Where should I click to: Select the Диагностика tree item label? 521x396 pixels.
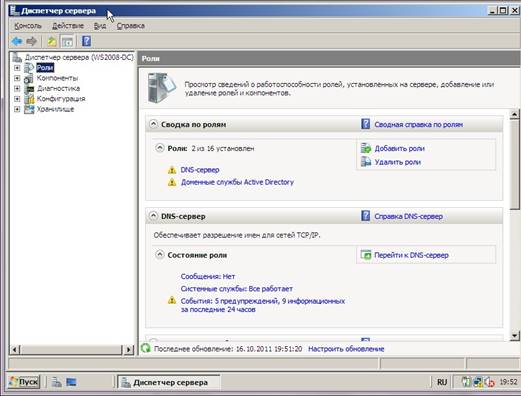58,88
